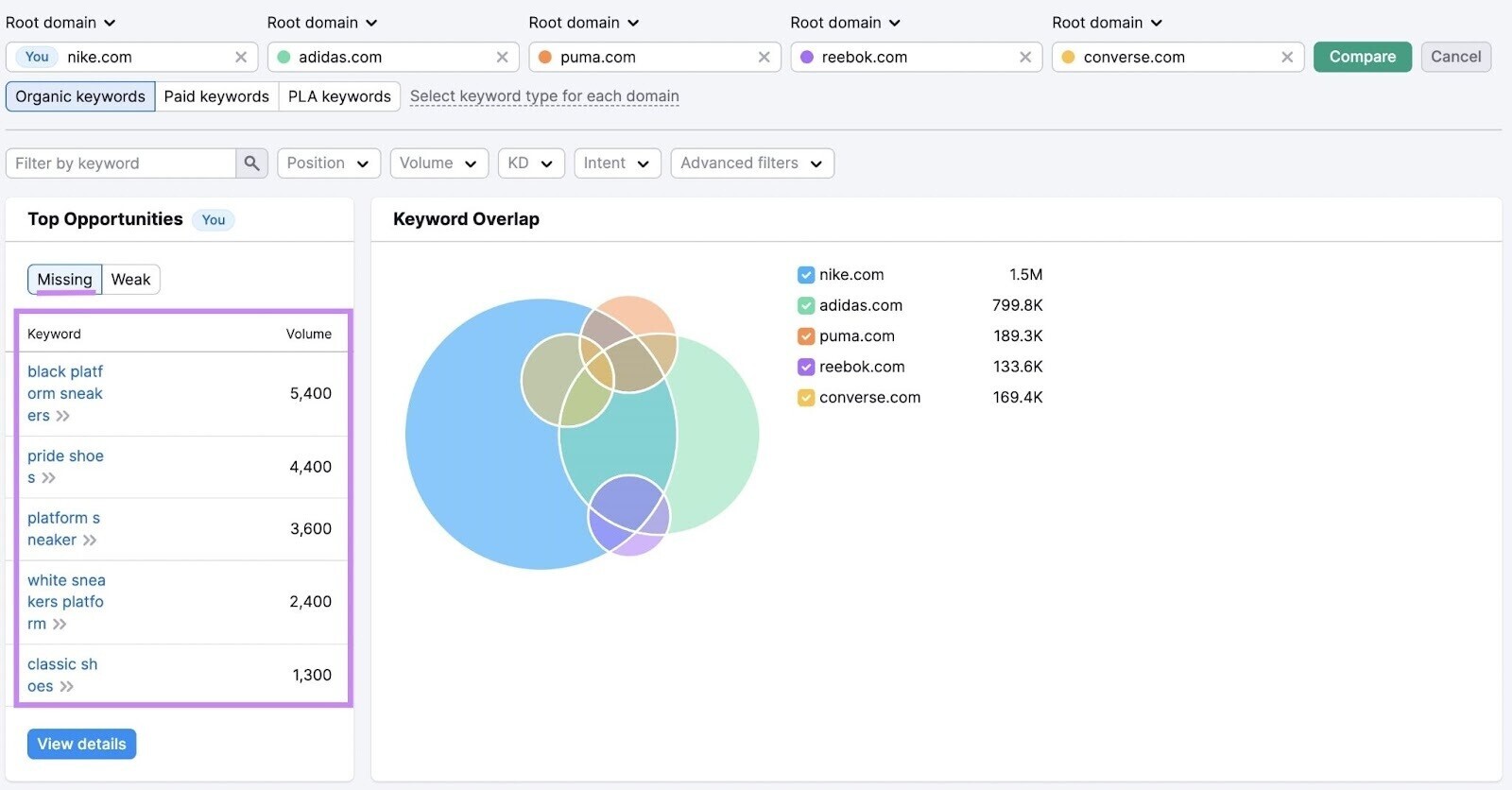Click the You badge beside Top Opportunities

(x=214, y=220)
